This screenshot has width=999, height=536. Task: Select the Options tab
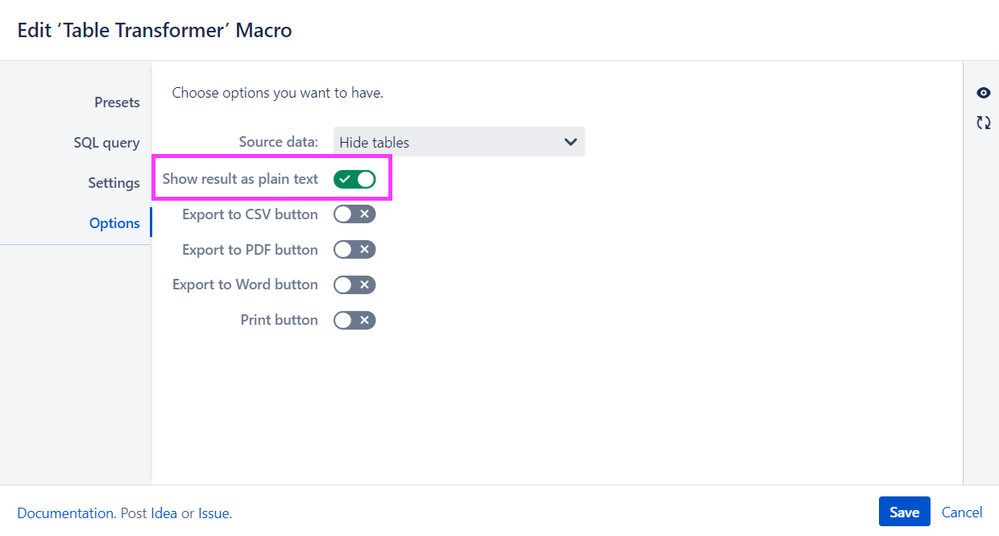click(x=114, y=223)
